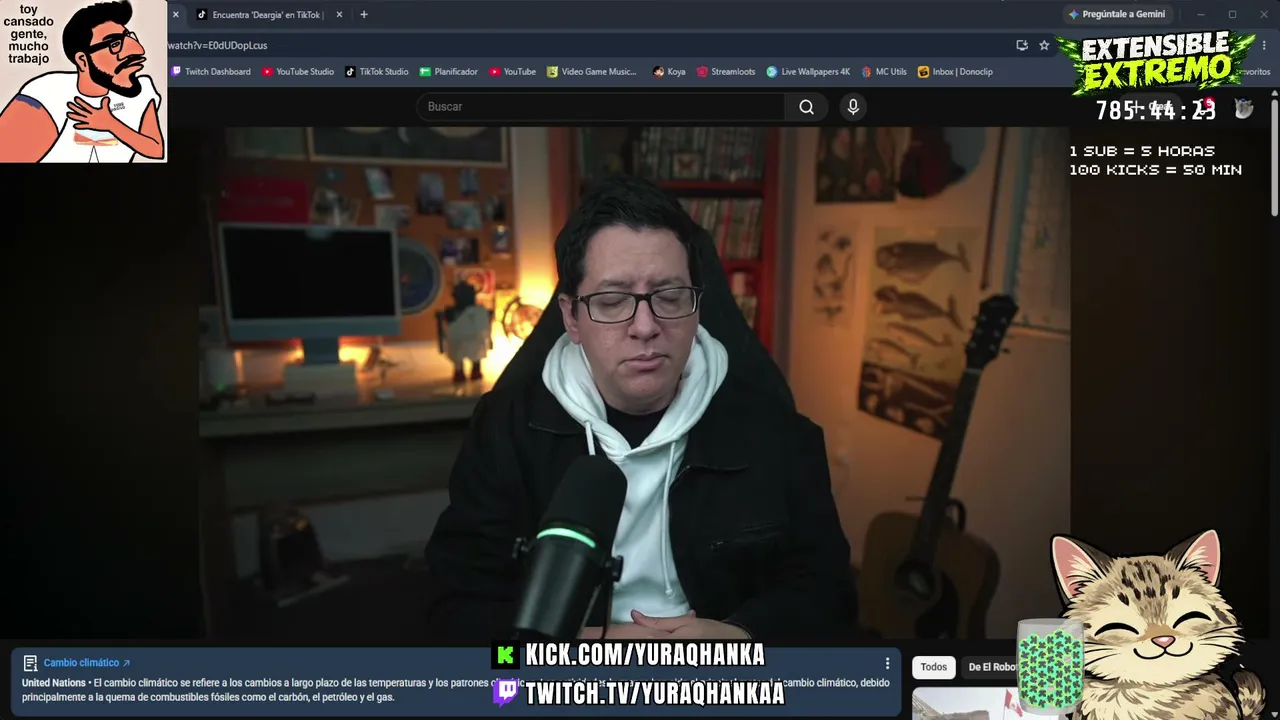1280x720 pixels.
Task: Open the Video Game Music bookmark
Action: point(592,72)
